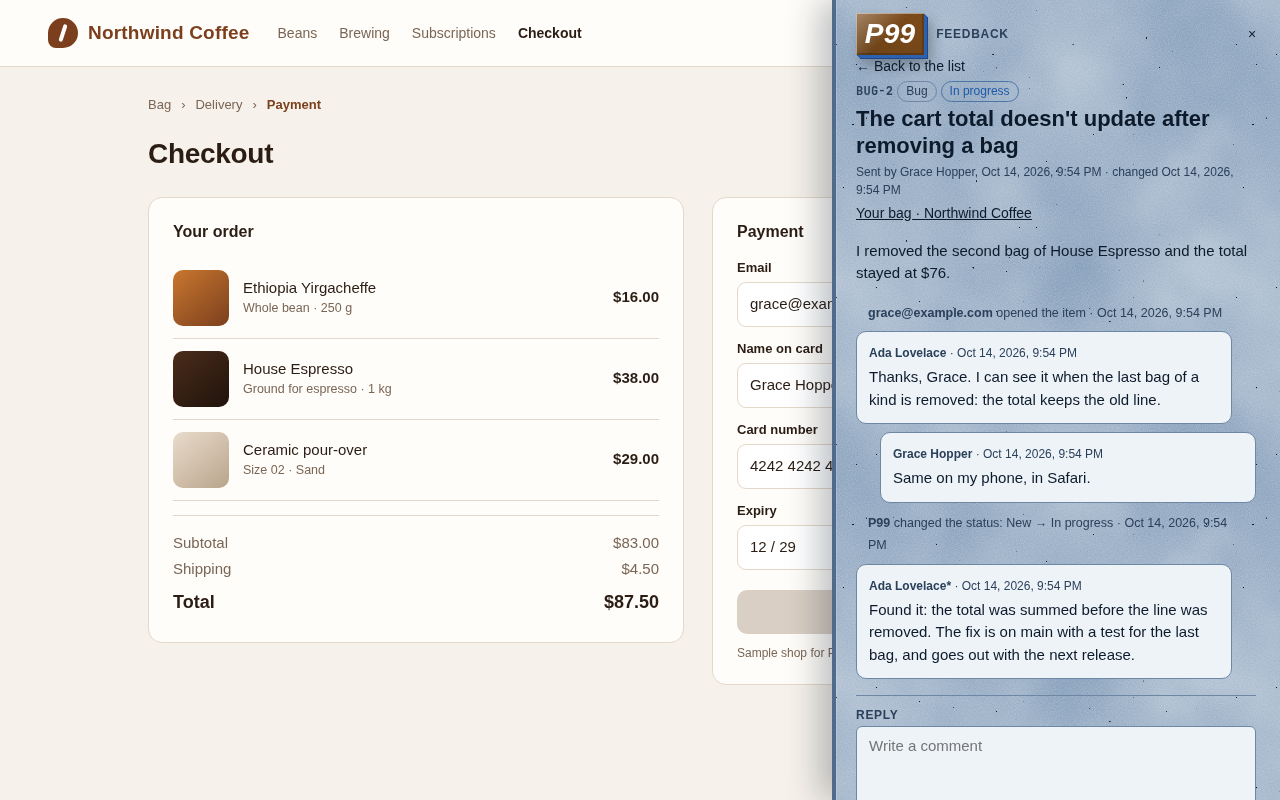Click the 'Your order' heading
The height and width of the screenshot is (800, 1280).
point(213,232)
